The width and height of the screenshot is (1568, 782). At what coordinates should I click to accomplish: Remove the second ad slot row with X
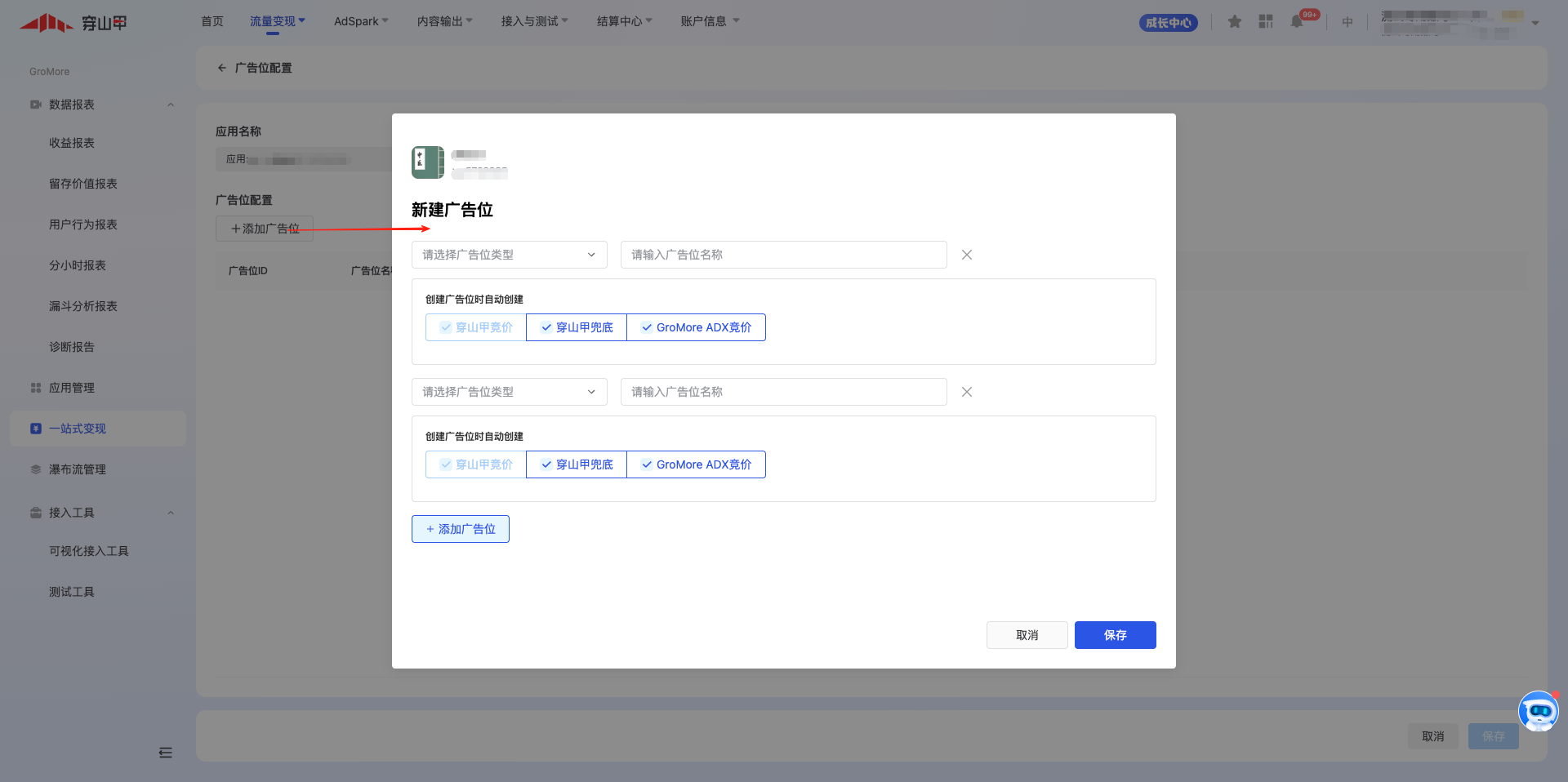click(967, 392)
